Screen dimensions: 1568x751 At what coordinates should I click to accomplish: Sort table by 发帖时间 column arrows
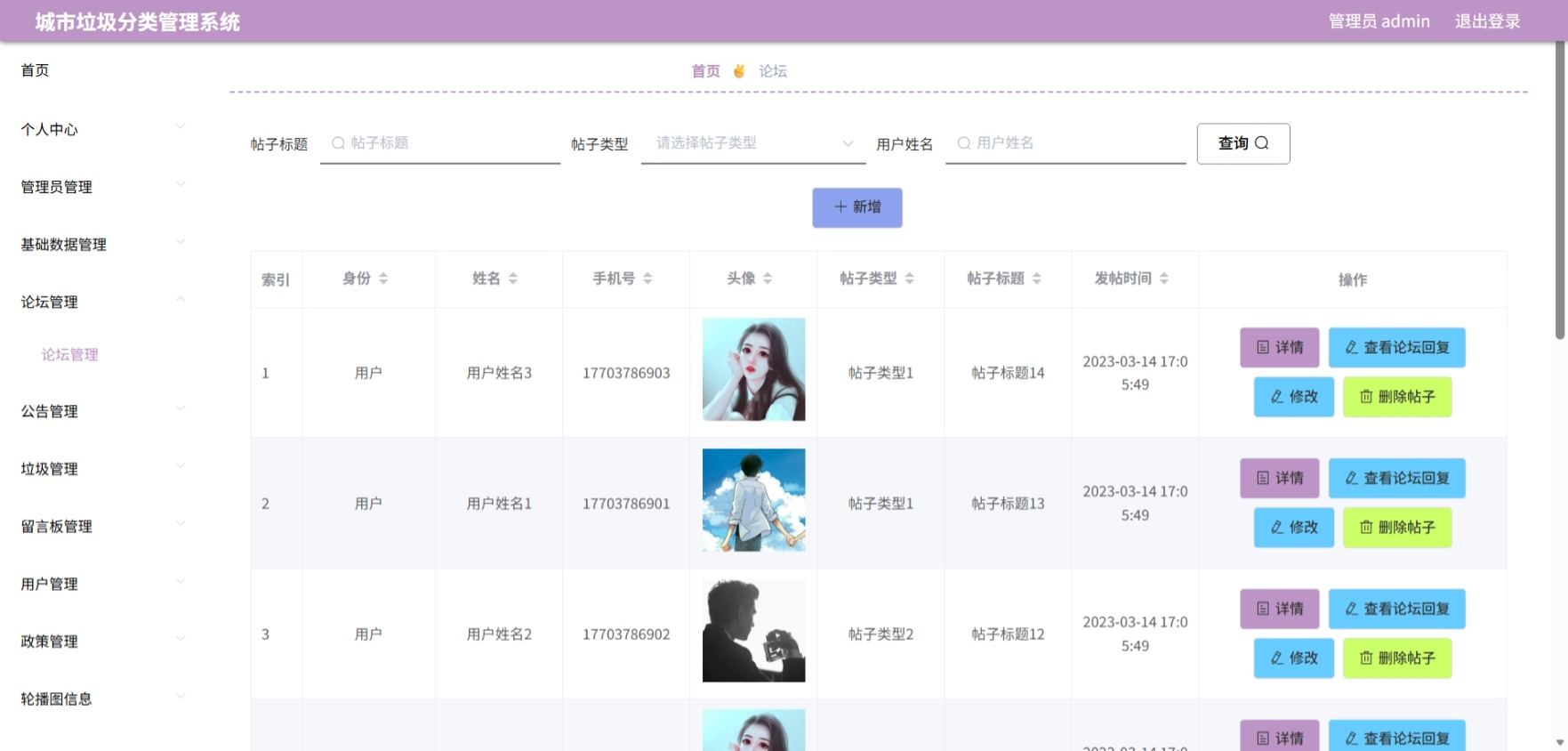pos(1164,279)
